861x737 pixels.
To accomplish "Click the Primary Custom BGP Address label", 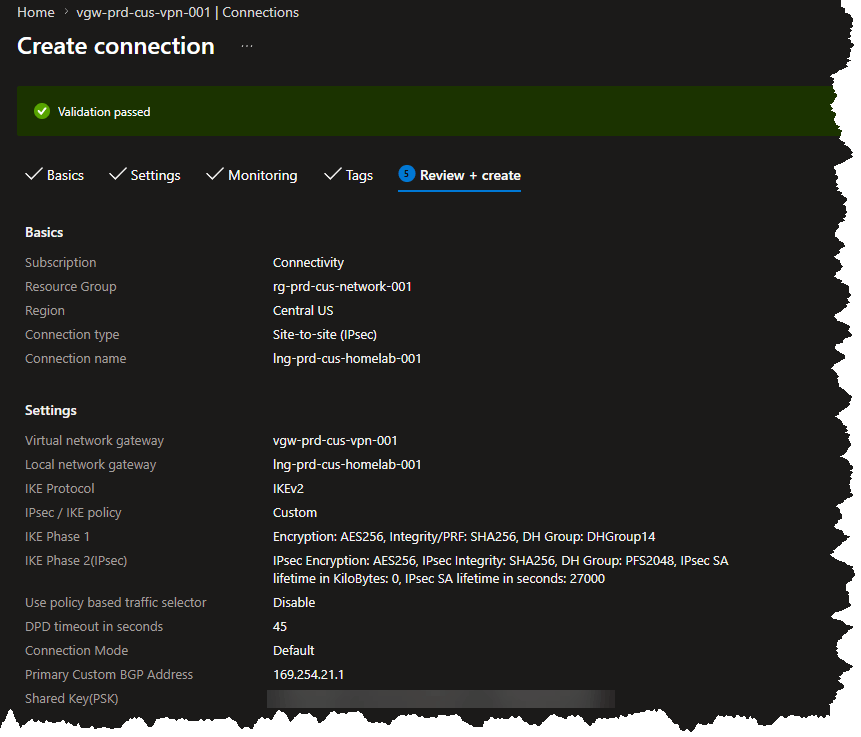I will (x=109, y=674).
